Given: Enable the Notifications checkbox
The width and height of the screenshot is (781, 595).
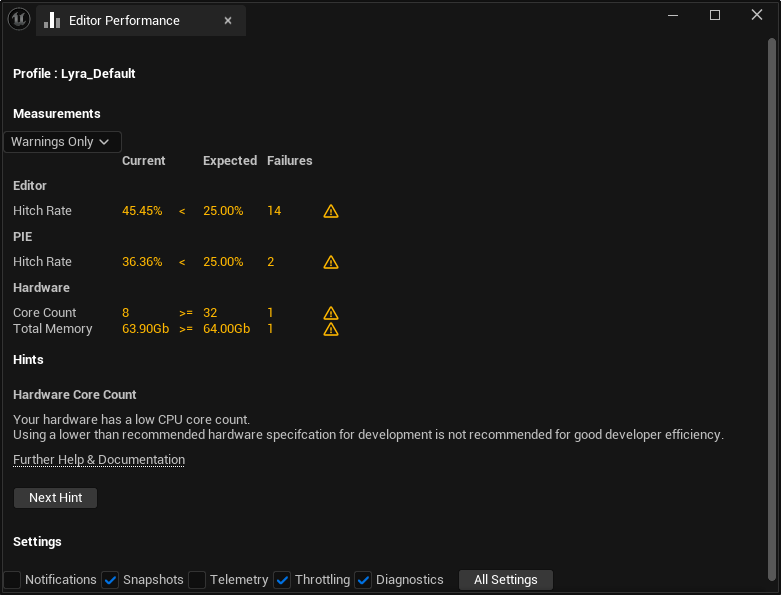Looking at the screenshot, I should click(12, 580).
